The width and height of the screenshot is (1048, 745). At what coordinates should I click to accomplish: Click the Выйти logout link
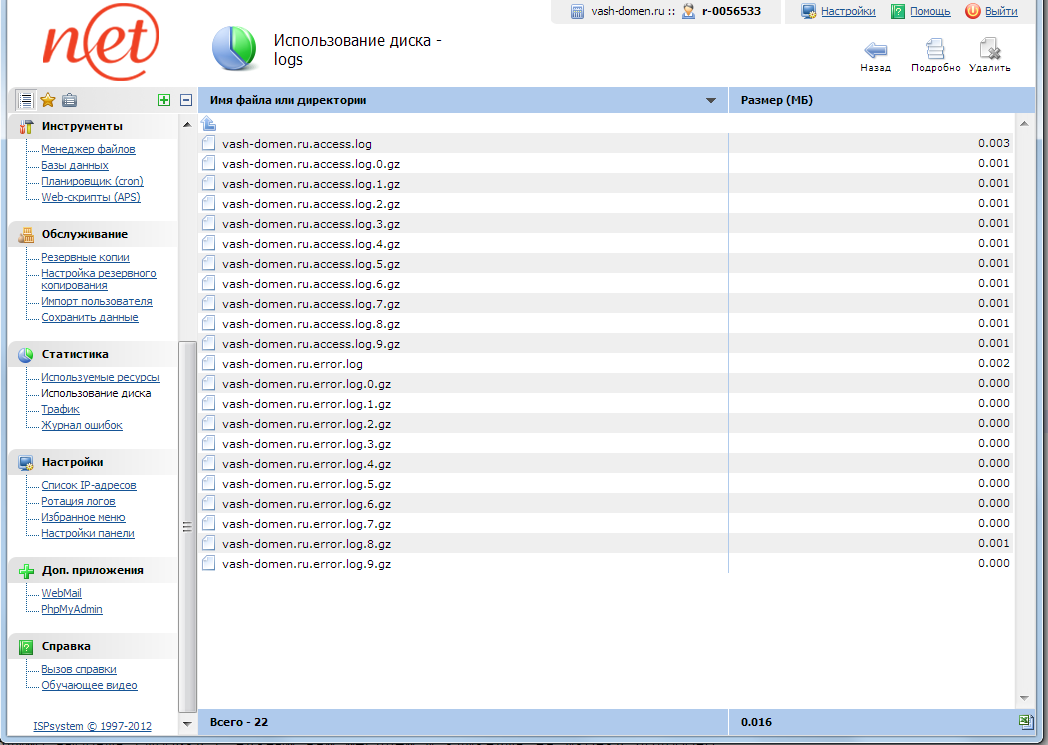1001,12
